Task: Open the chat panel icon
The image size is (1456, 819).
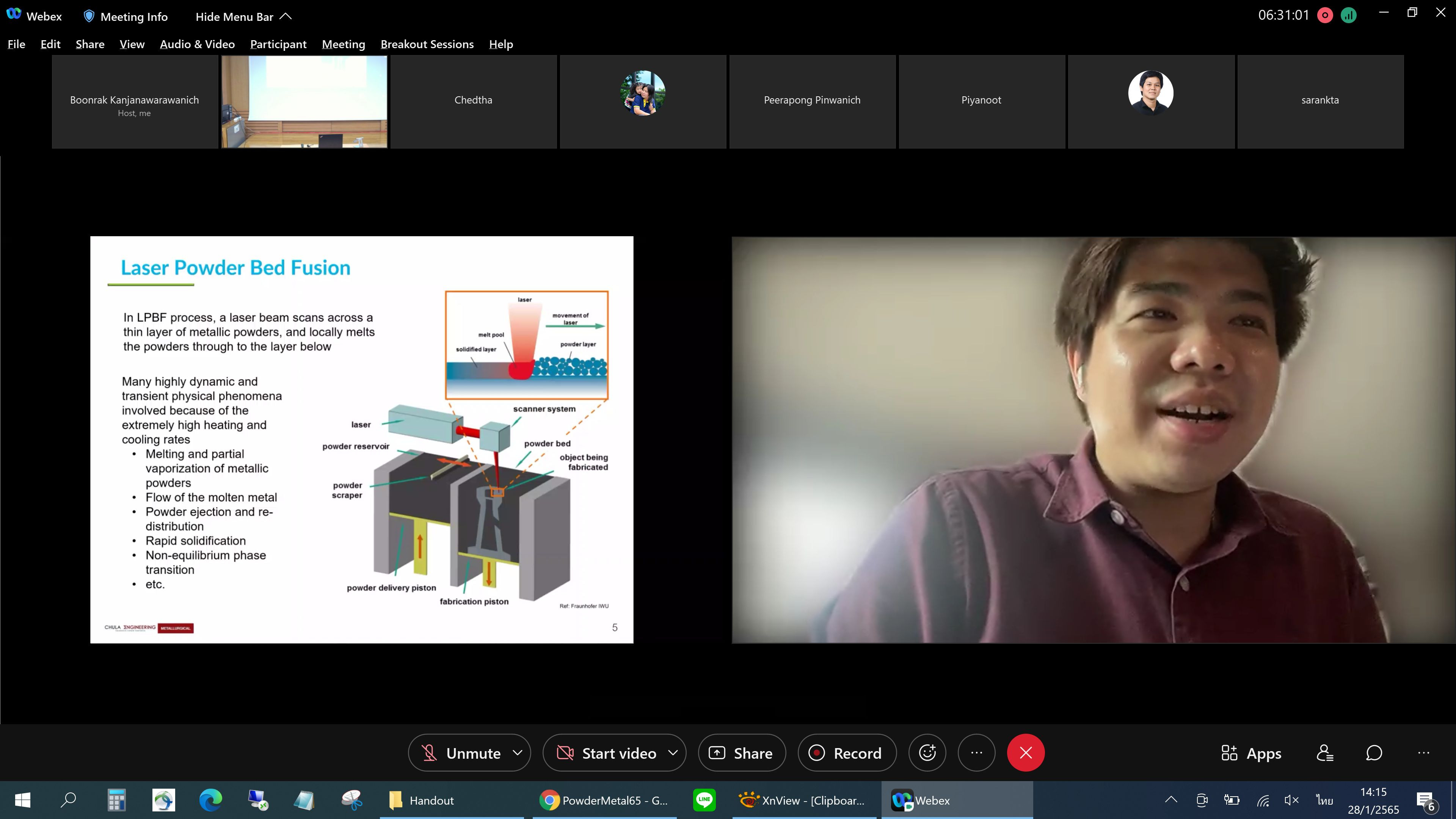Action: [1374, 753]
